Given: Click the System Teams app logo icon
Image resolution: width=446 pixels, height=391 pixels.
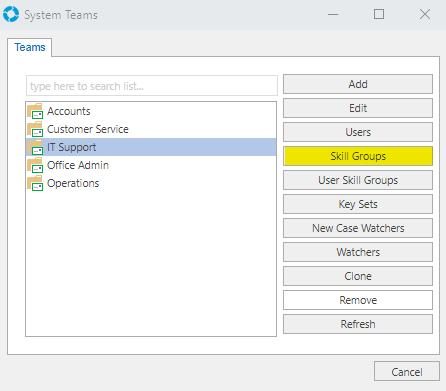Looking at the screenshot, I should coord(11,14).
